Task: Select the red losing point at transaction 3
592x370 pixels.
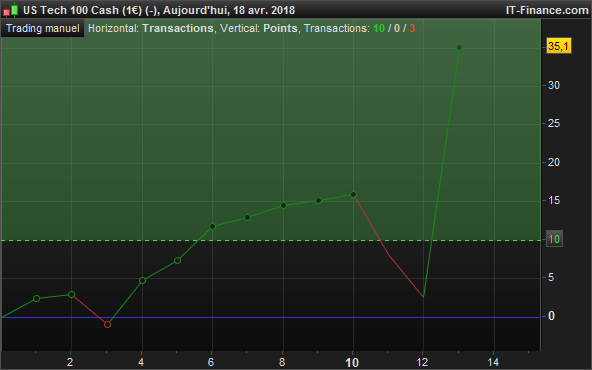Action: [107, 324]
